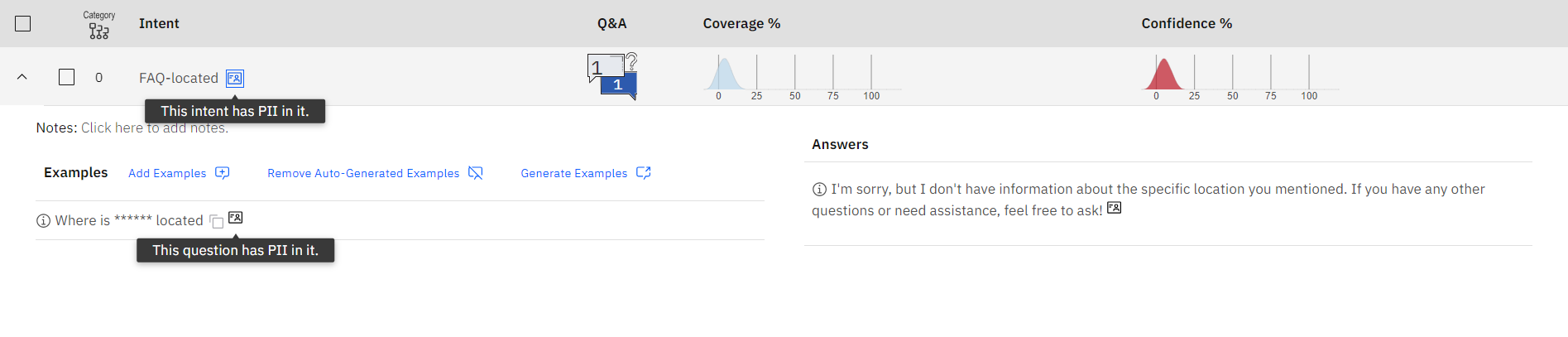Sort by the Coverage % column header
The width and height of the screenshot is (1568, 337).
click(741, 23)
